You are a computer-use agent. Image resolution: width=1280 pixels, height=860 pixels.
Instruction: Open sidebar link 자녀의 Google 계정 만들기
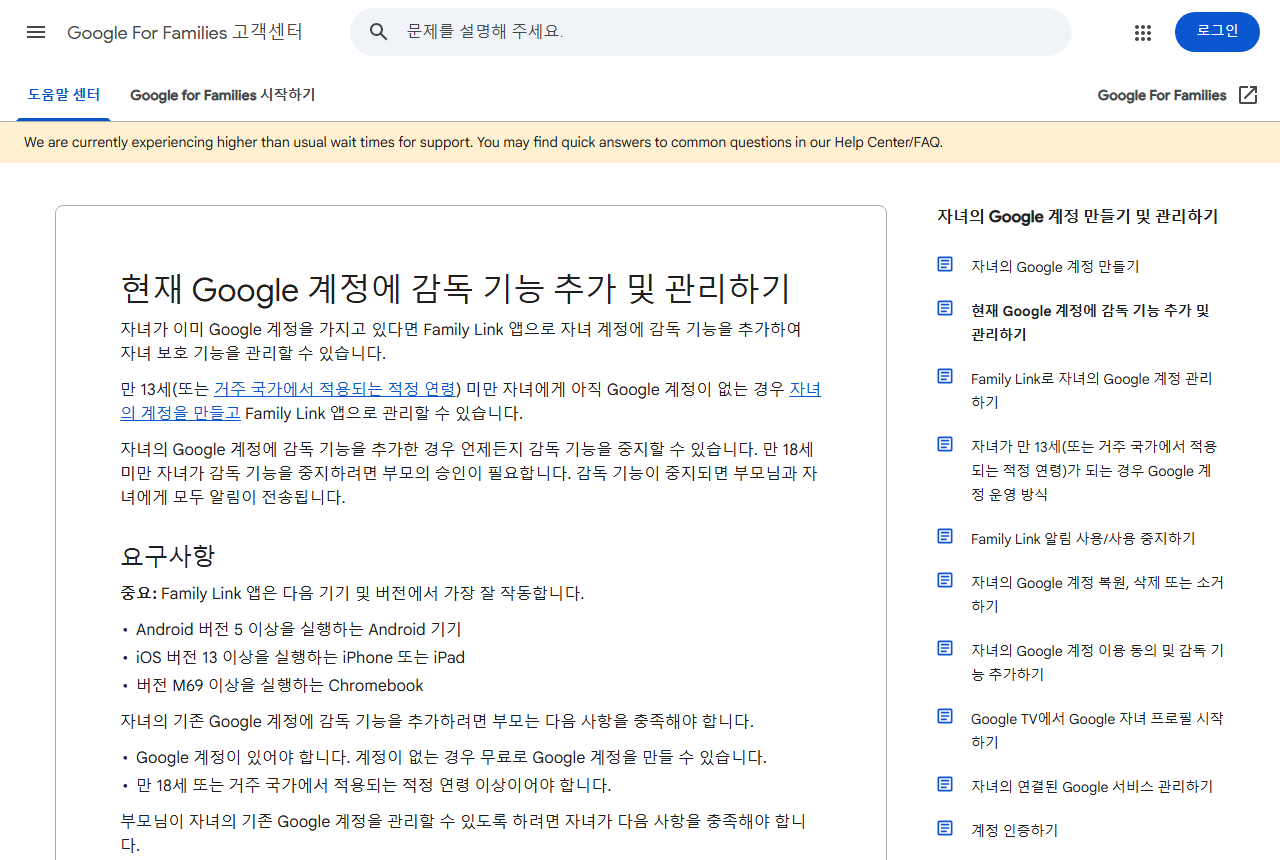pyautogui.click(x=1055, y=266)
